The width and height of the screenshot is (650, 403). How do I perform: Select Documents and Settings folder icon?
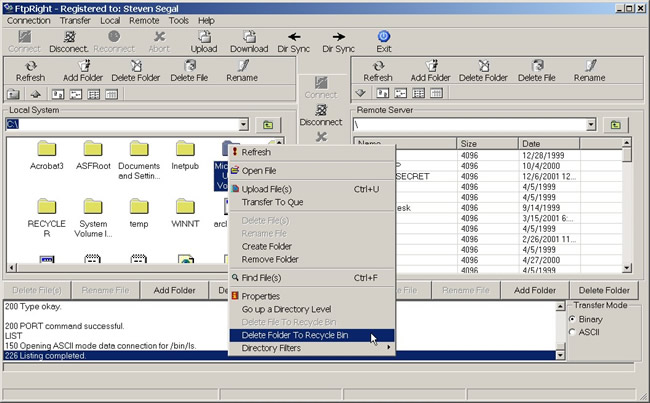coord(139,149)
